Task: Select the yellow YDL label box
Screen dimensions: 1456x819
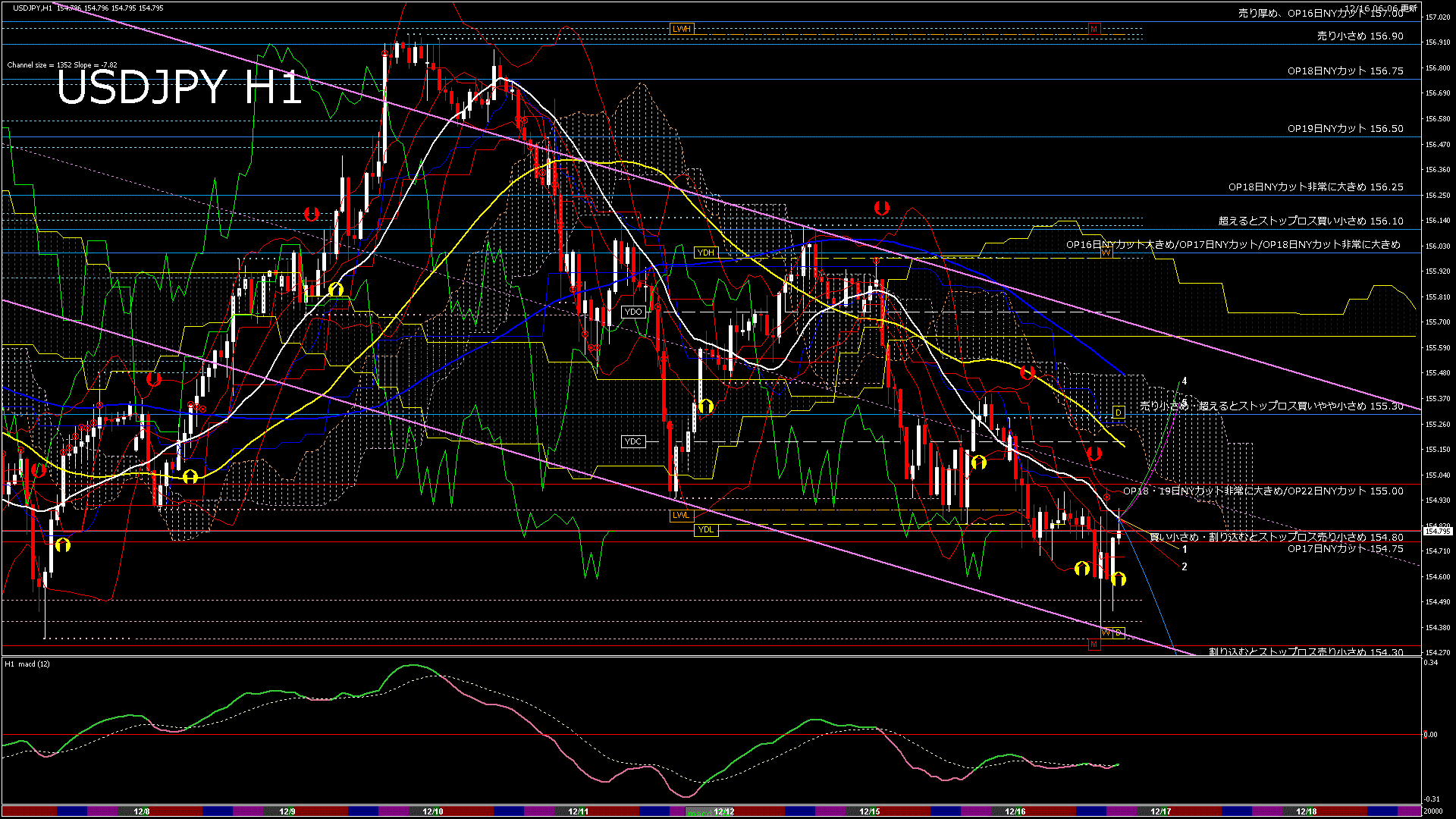Action: 705,529
